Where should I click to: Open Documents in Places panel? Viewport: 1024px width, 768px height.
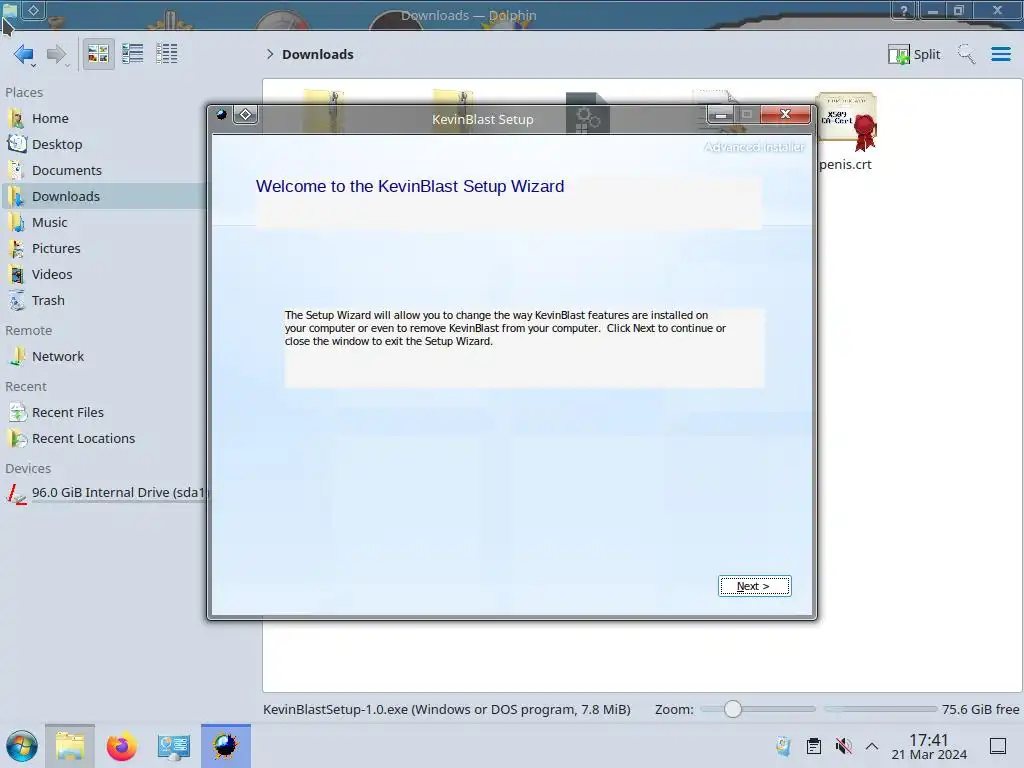pos(104,170)
